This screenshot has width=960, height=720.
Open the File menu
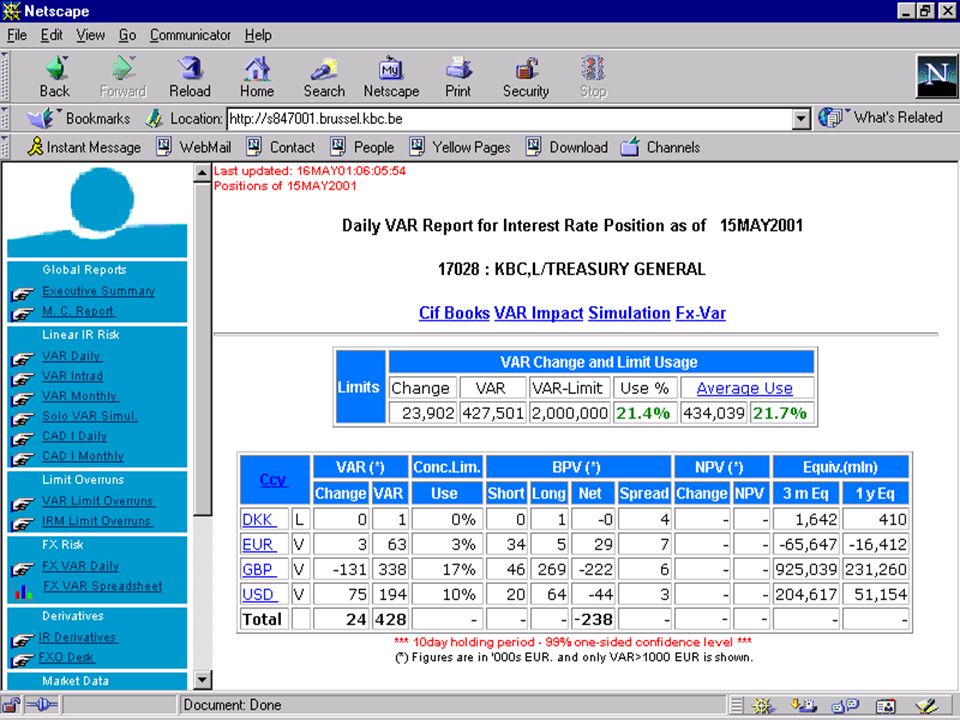17,36
